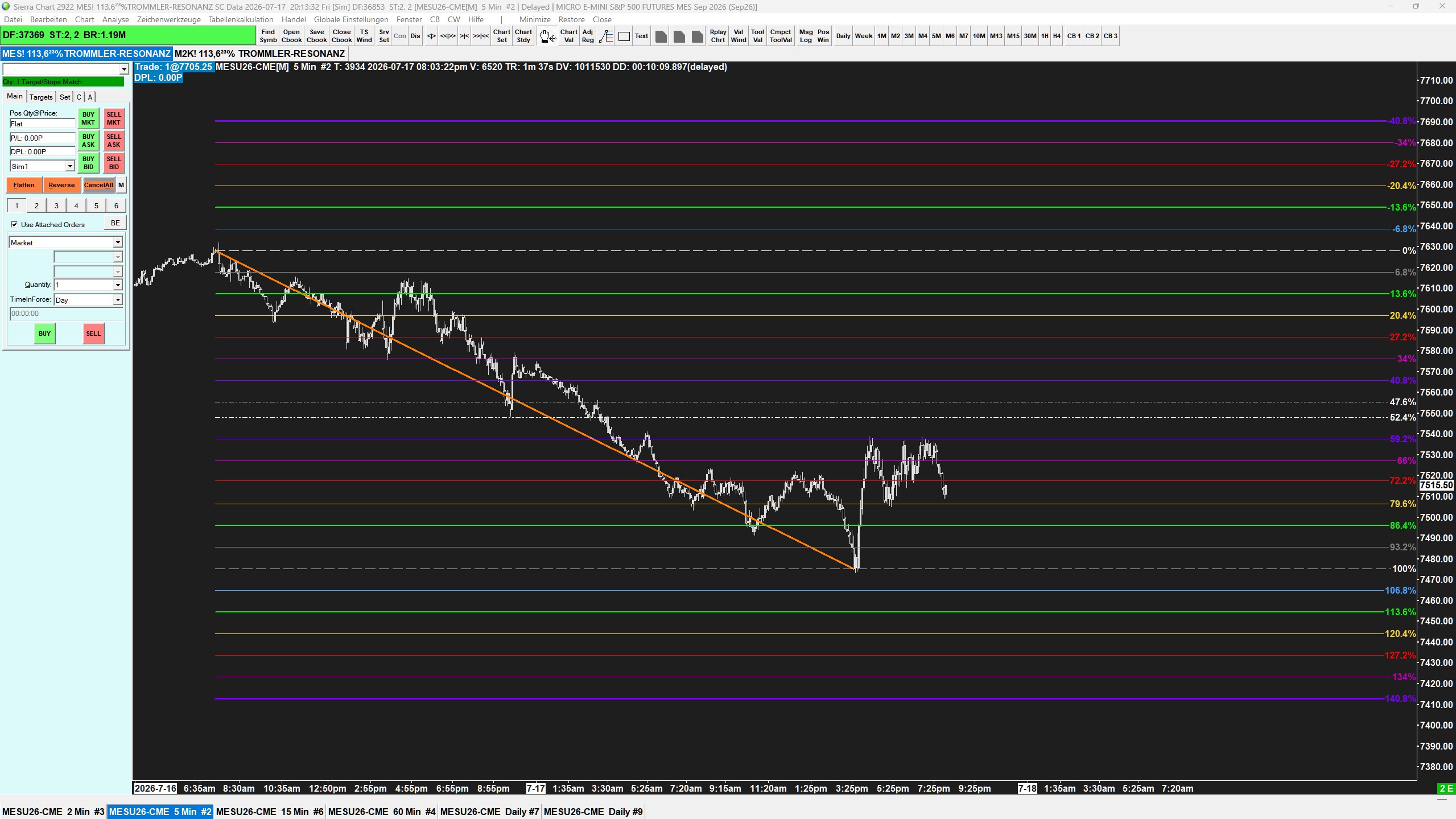Switch timeframe to Daily

click(843, 36)
